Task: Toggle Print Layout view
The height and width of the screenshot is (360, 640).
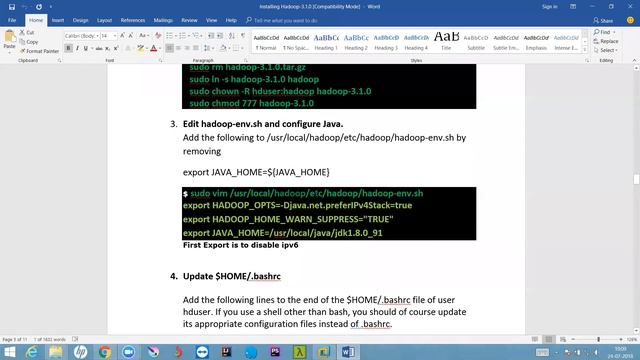Action: [x=549, y=339]
